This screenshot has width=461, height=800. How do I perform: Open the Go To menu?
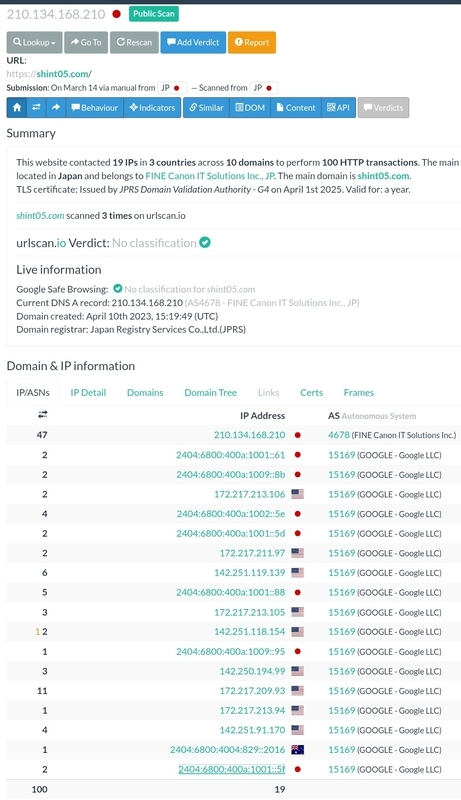[87, 42]
